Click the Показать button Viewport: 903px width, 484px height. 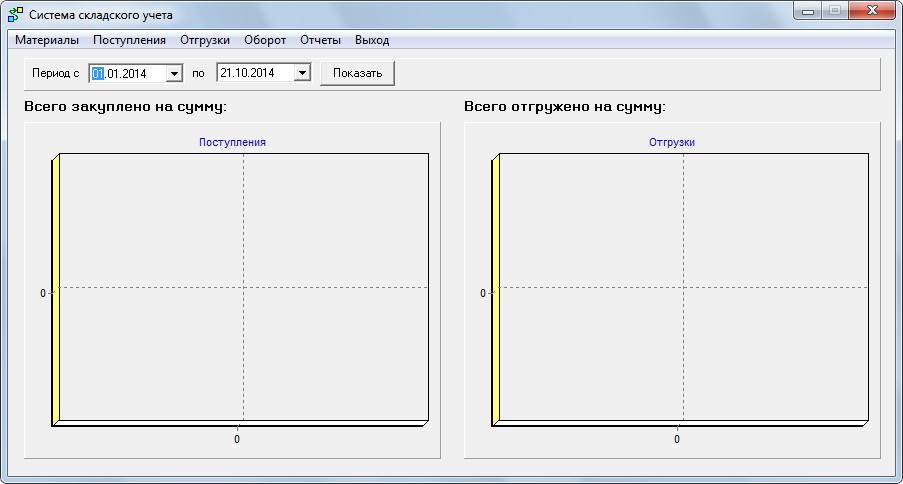pyautogui.click(x=357, y=73)
